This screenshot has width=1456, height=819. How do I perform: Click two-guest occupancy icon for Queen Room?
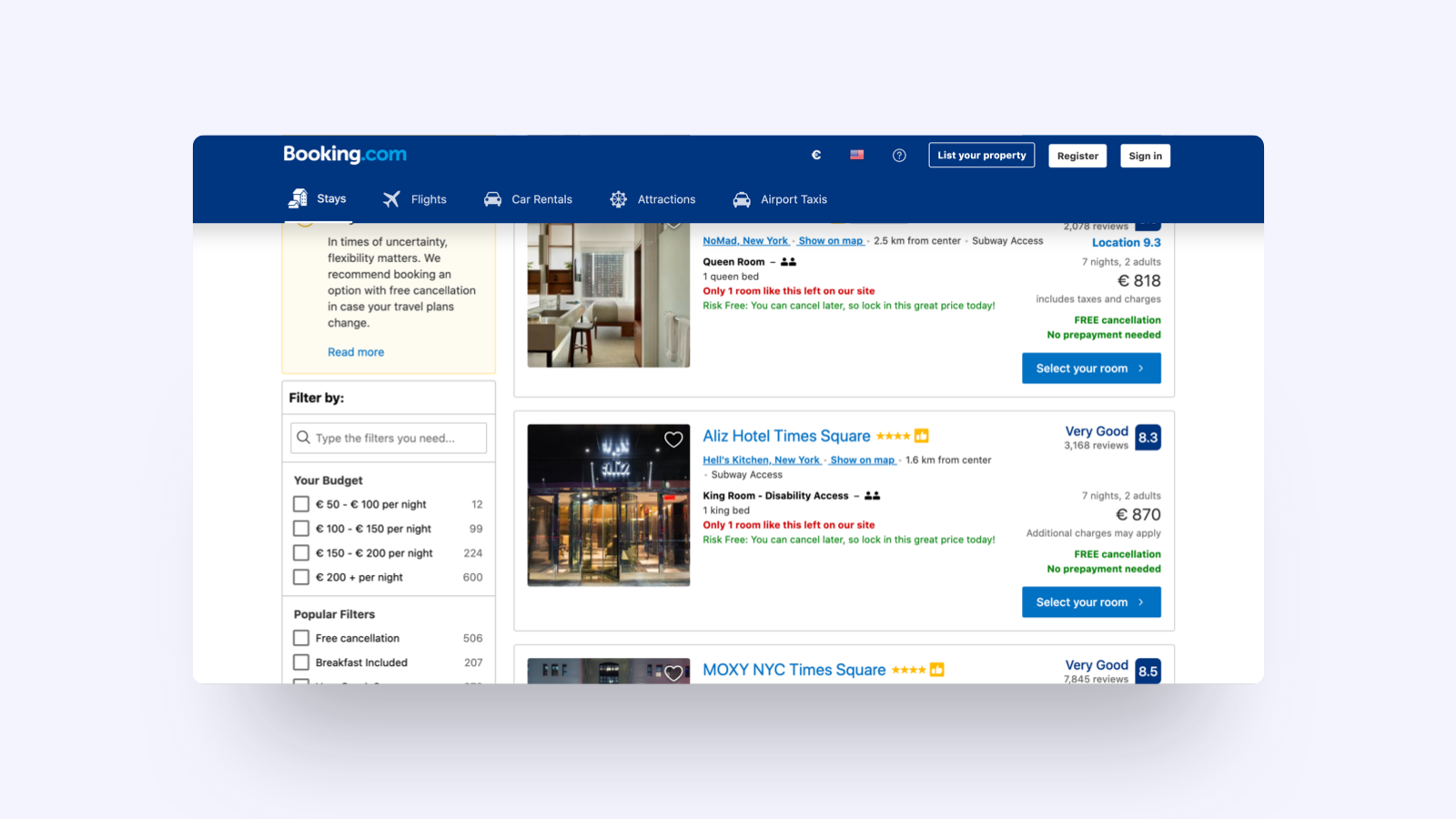point(789,262)
